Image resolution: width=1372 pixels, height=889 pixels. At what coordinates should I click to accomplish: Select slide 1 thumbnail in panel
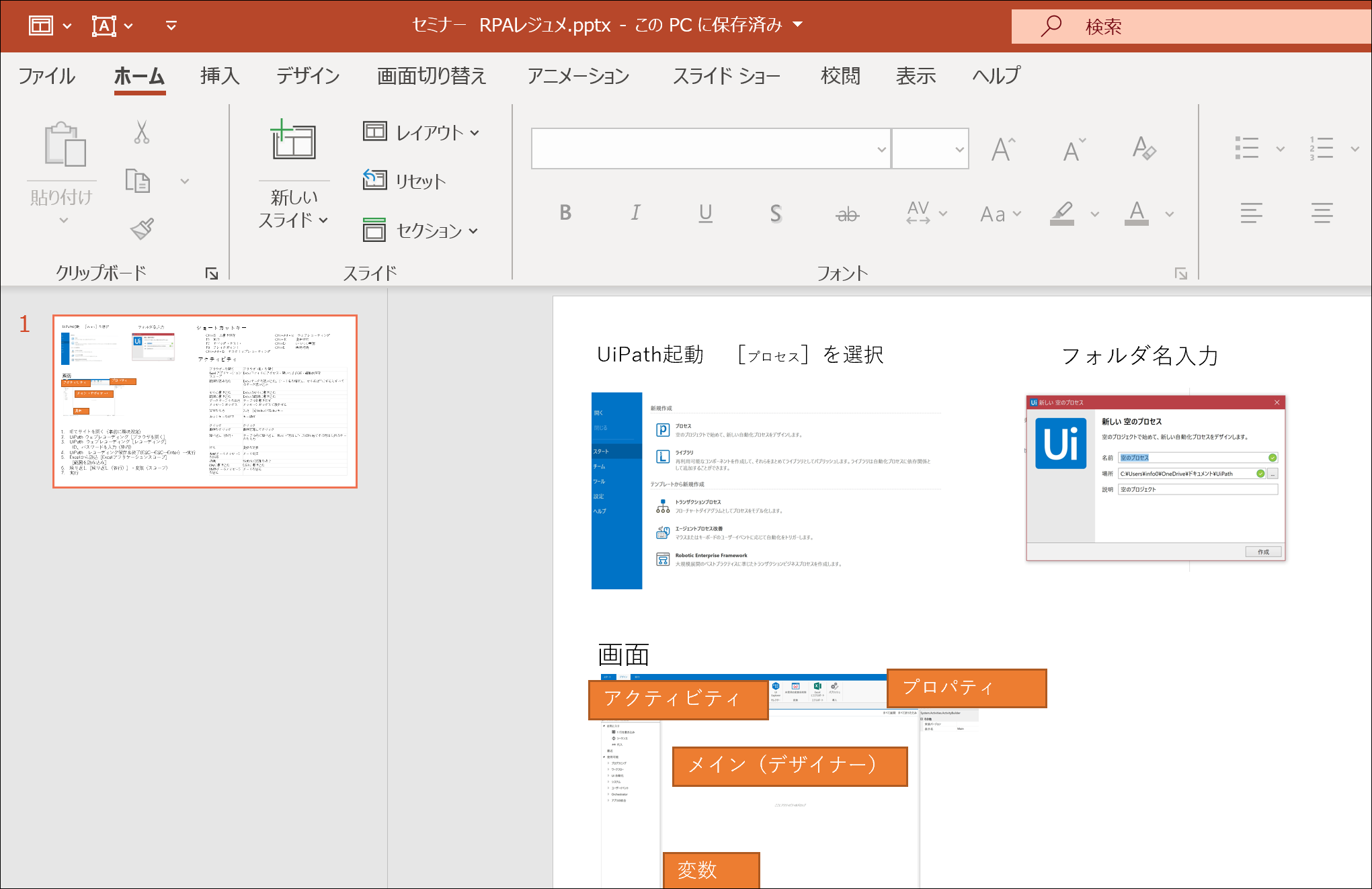click(x=205, y=401)
